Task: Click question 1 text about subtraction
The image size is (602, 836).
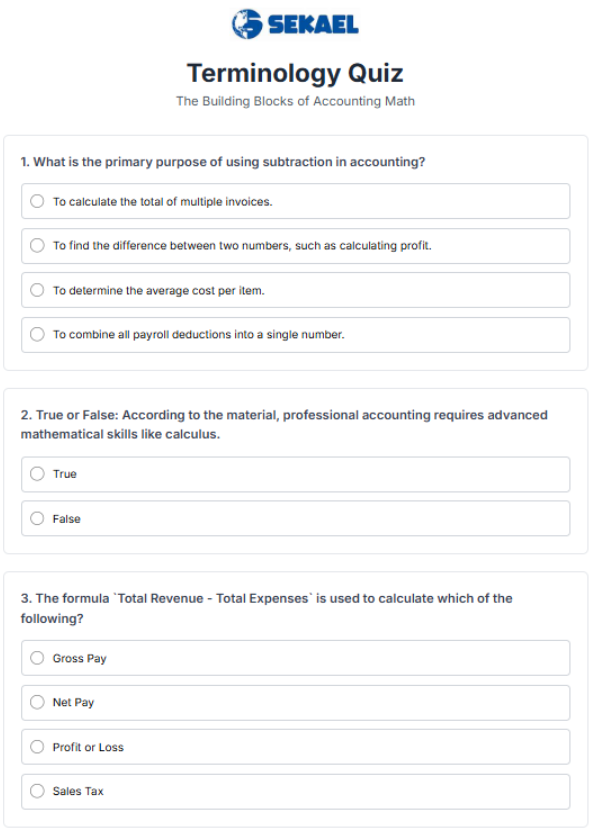Action: 222,162
